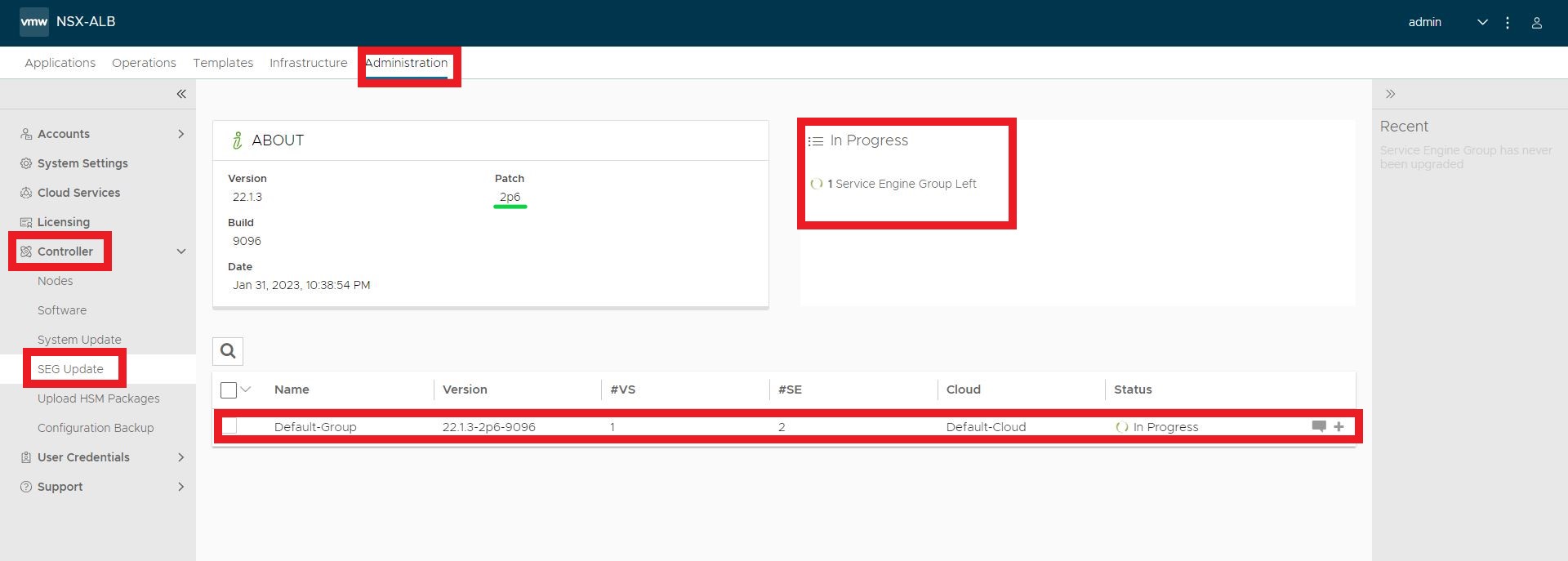Switch to the Operations tab
This screenshot has height=561, width=1568.
tap(144, 63)
